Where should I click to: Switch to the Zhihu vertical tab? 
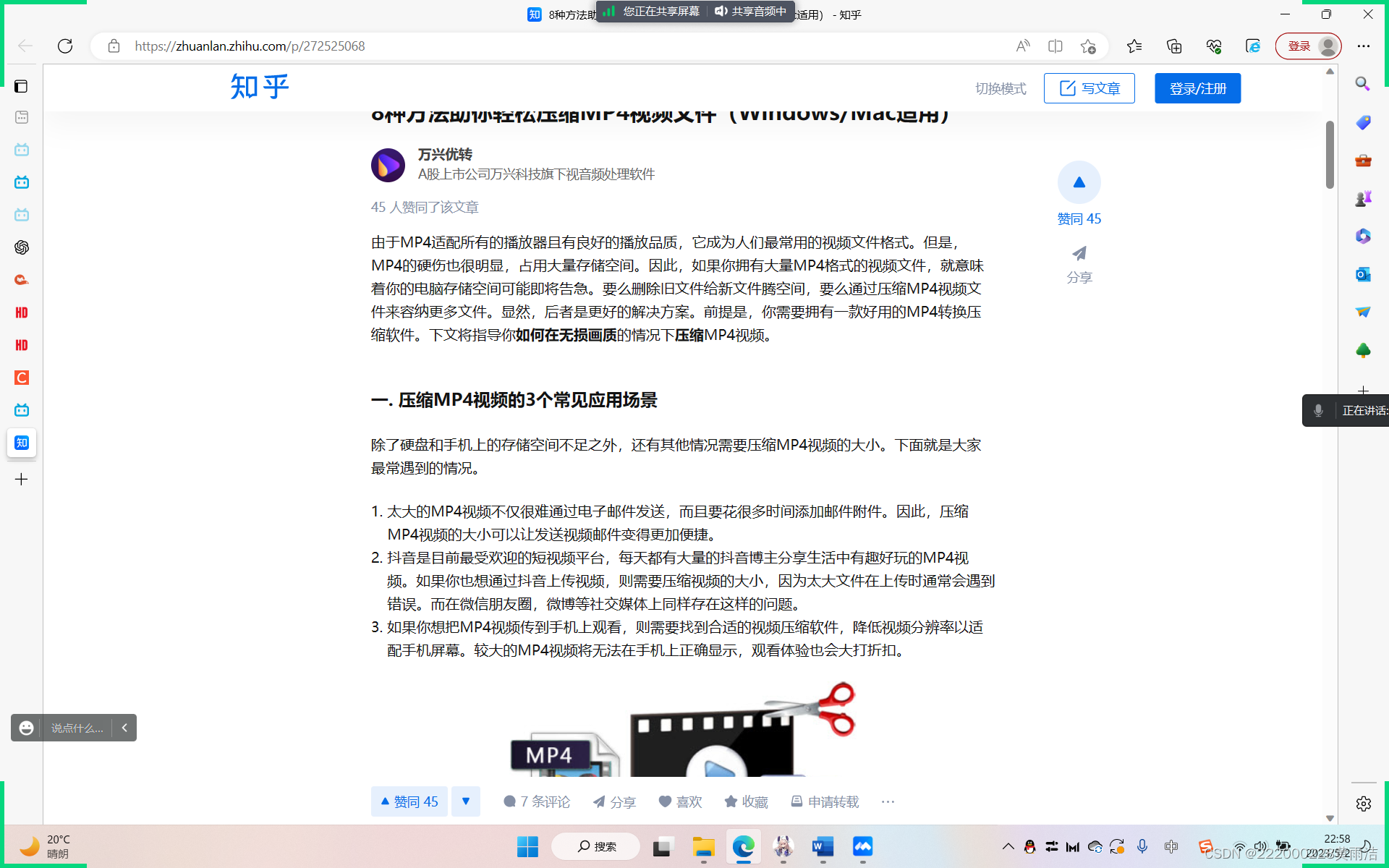click(22, 443)
